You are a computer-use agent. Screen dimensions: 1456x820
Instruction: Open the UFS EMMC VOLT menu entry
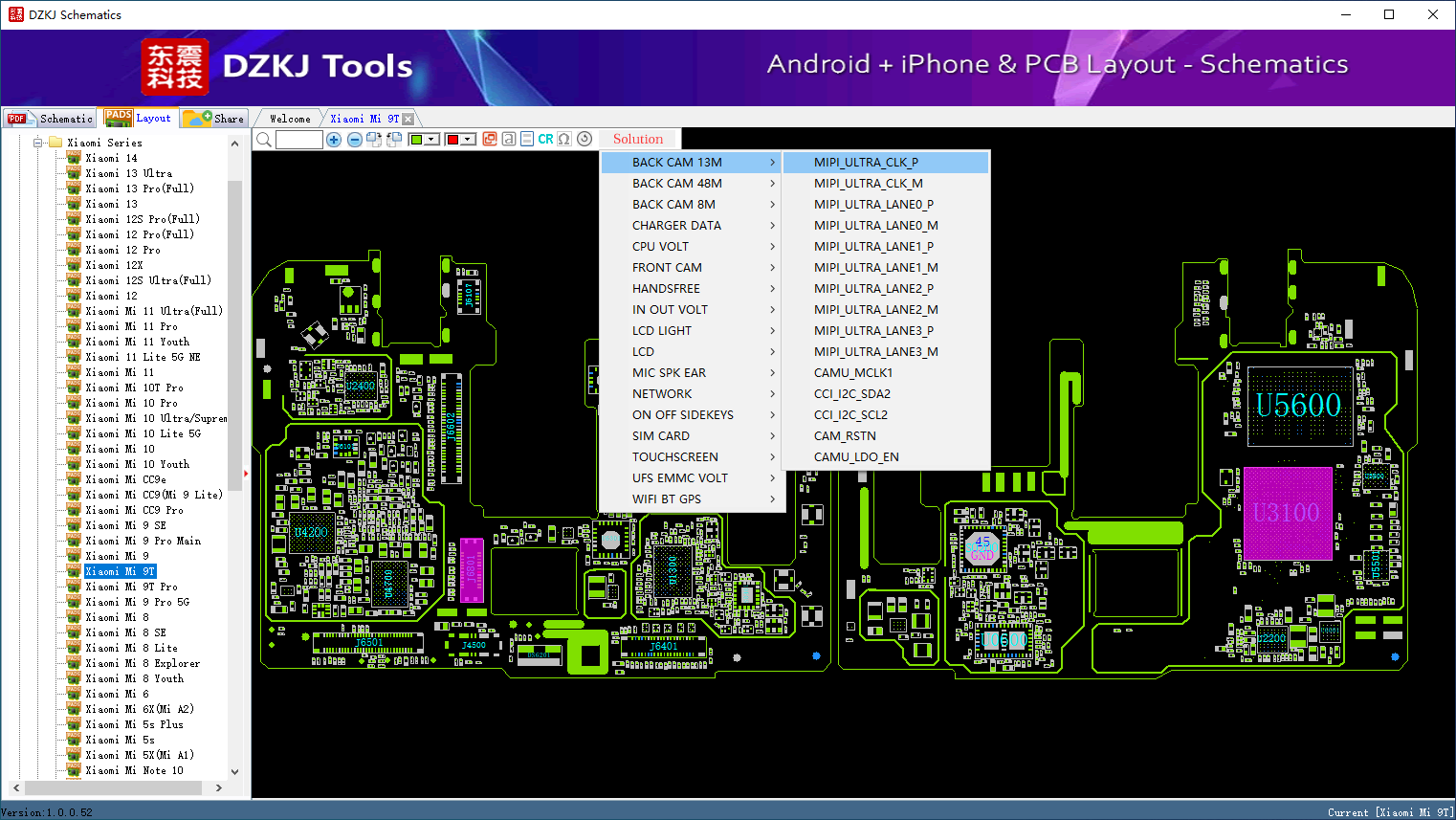[x=693, y=478]
